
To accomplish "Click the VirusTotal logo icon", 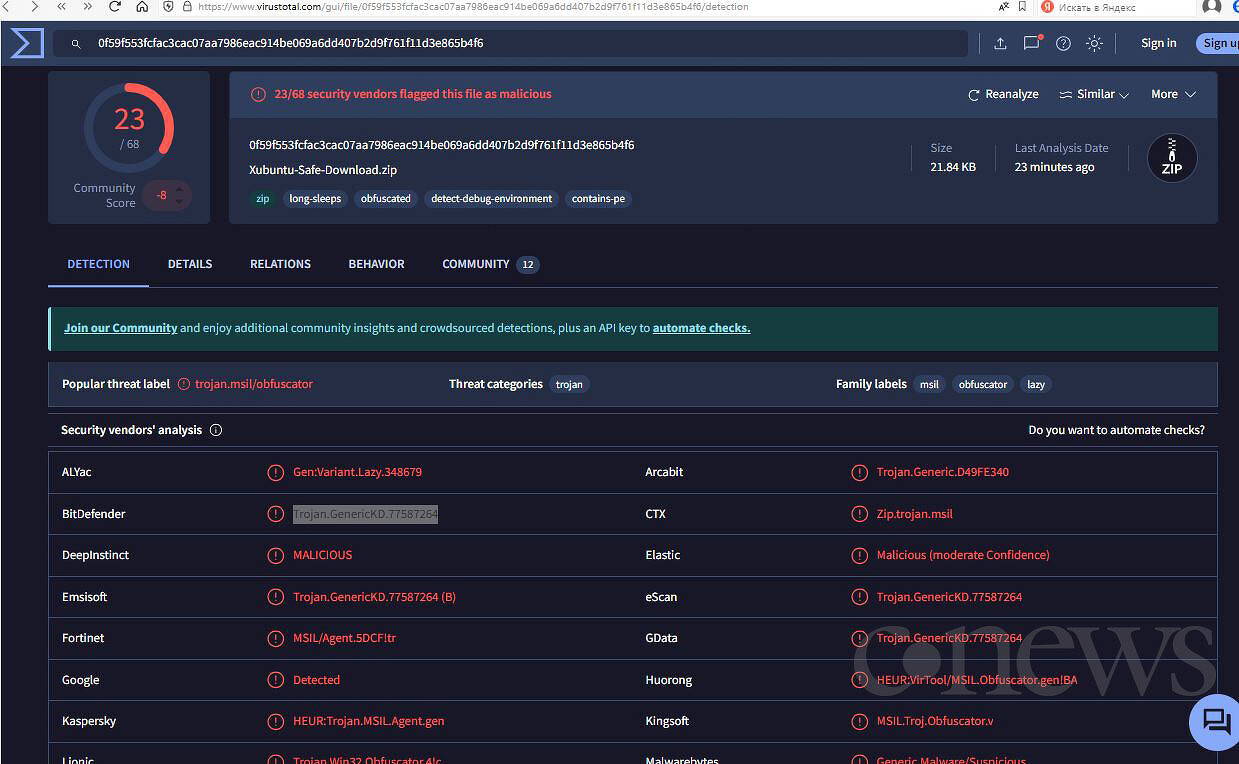I will pos(27,43).
